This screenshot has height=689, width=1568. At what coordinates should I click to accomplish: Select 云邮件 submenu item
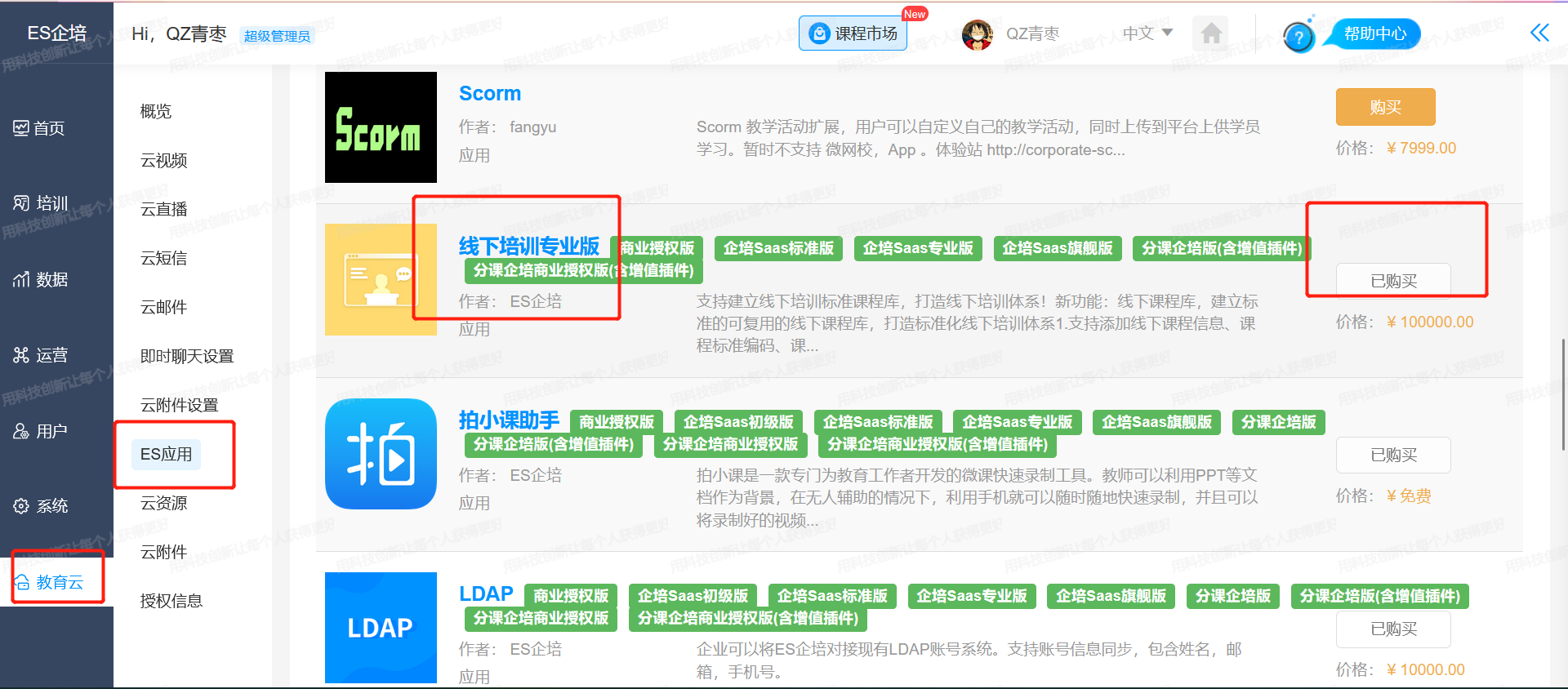coord(163,307)
